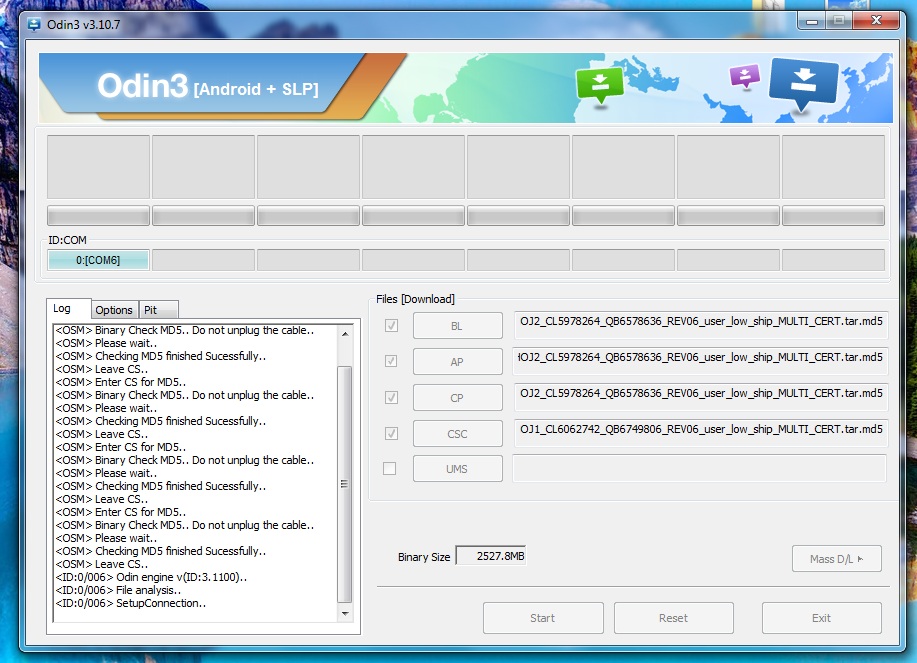917x663 pixels.
Task: Click the log scrollbar down arrow
Action: point(345,613)
